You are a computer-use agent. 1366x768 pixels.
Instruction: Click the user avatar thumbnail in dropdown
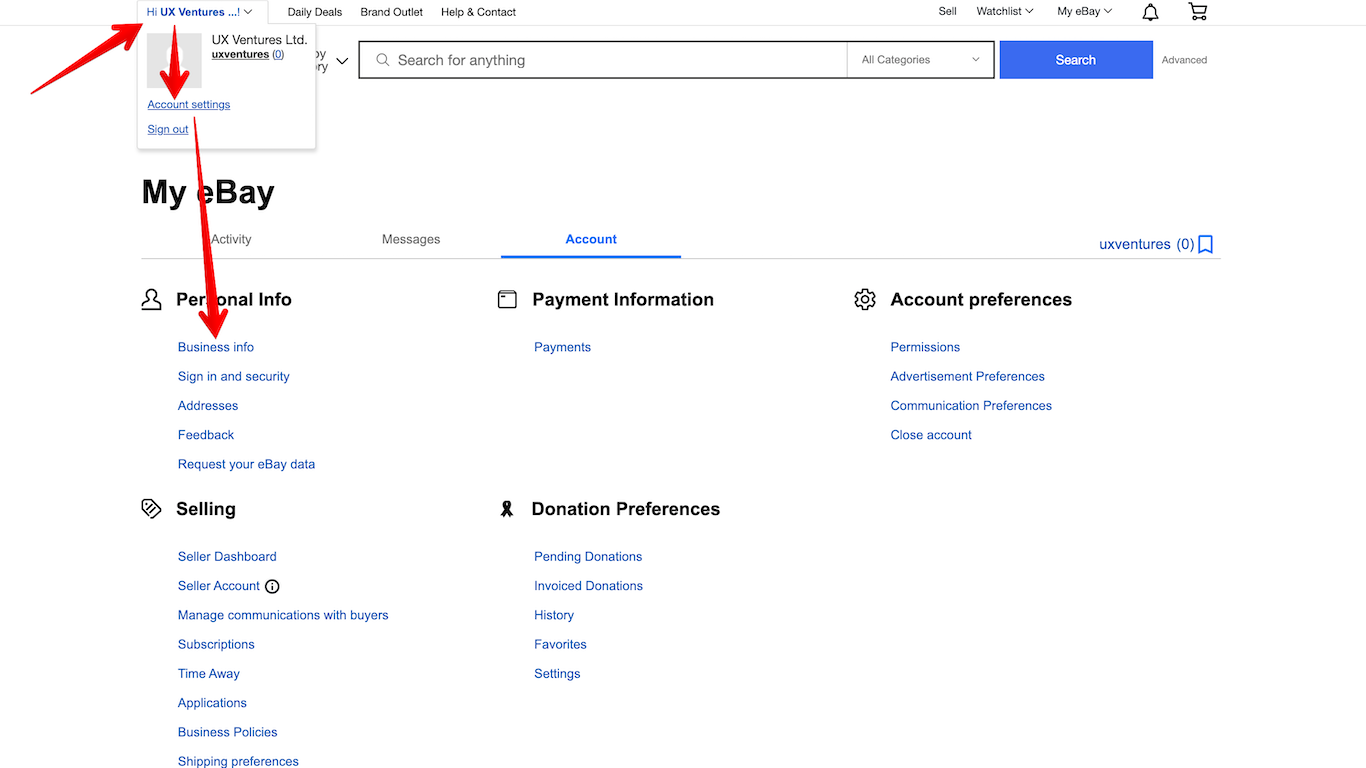click(174, 60)
